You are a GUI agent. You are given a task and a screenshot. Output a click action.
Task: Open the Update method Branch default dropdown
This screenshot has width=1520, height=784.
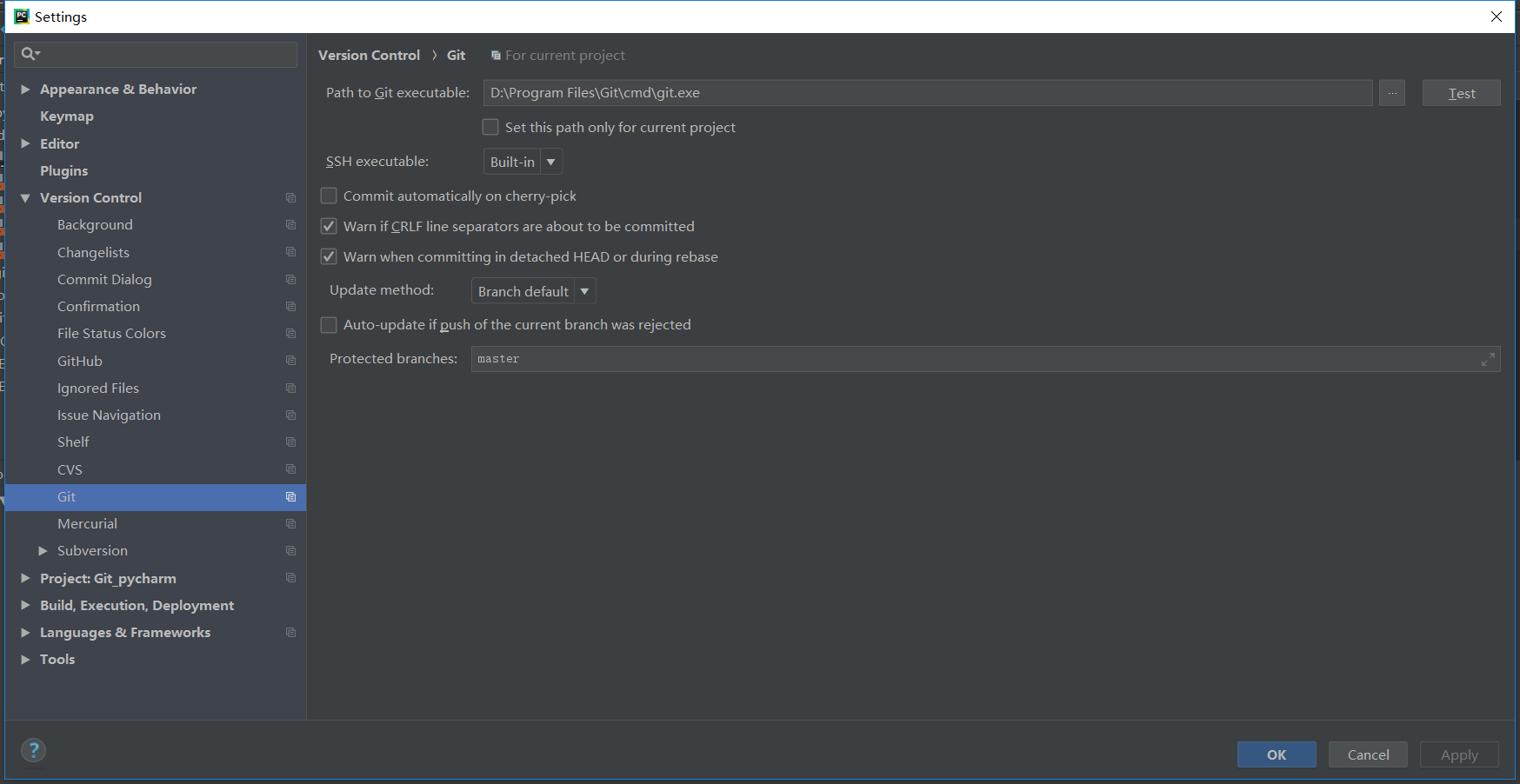[x=533, y=291]
